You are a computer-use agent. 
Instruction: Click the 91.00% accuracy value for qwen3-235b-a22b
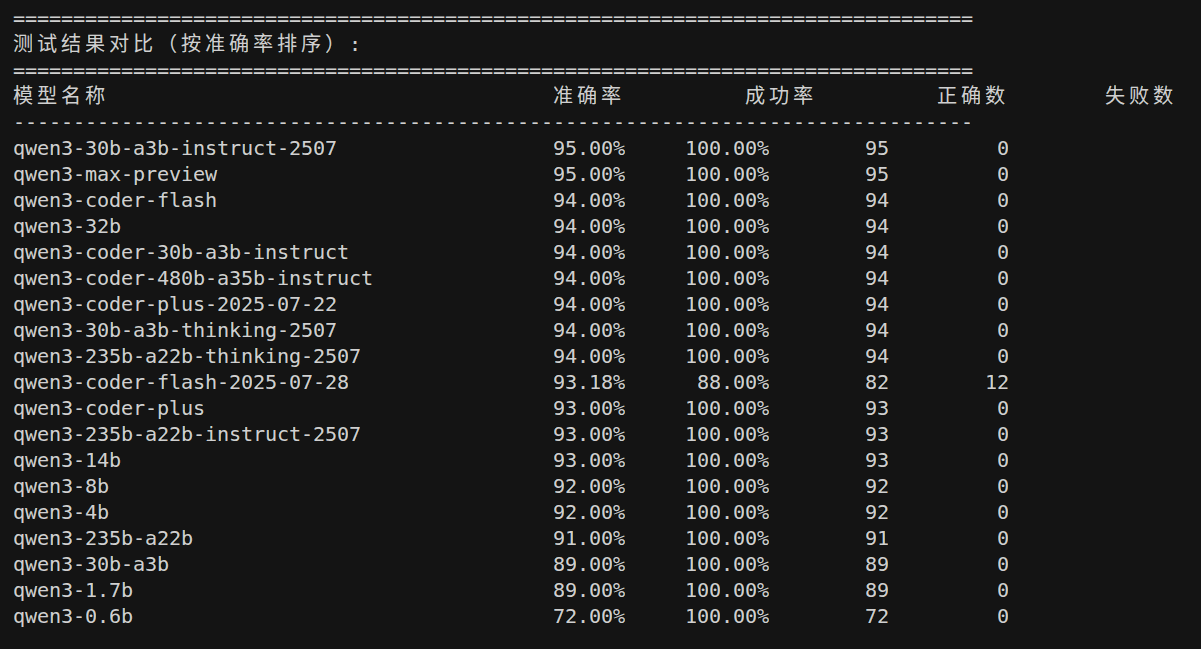tap(589, 538)
